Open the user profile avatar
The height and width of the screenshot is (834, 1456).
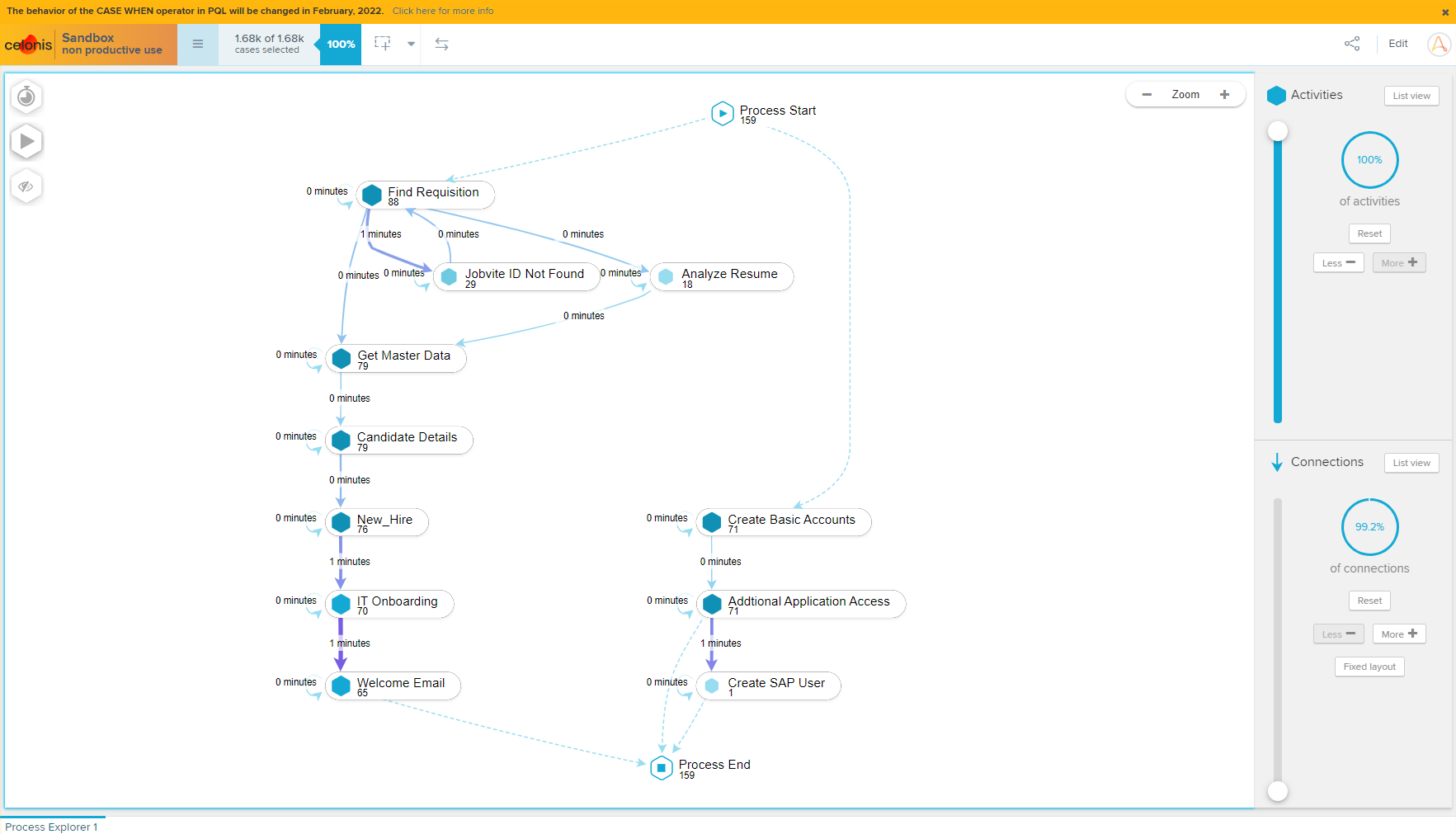(x=1440, y=45)
